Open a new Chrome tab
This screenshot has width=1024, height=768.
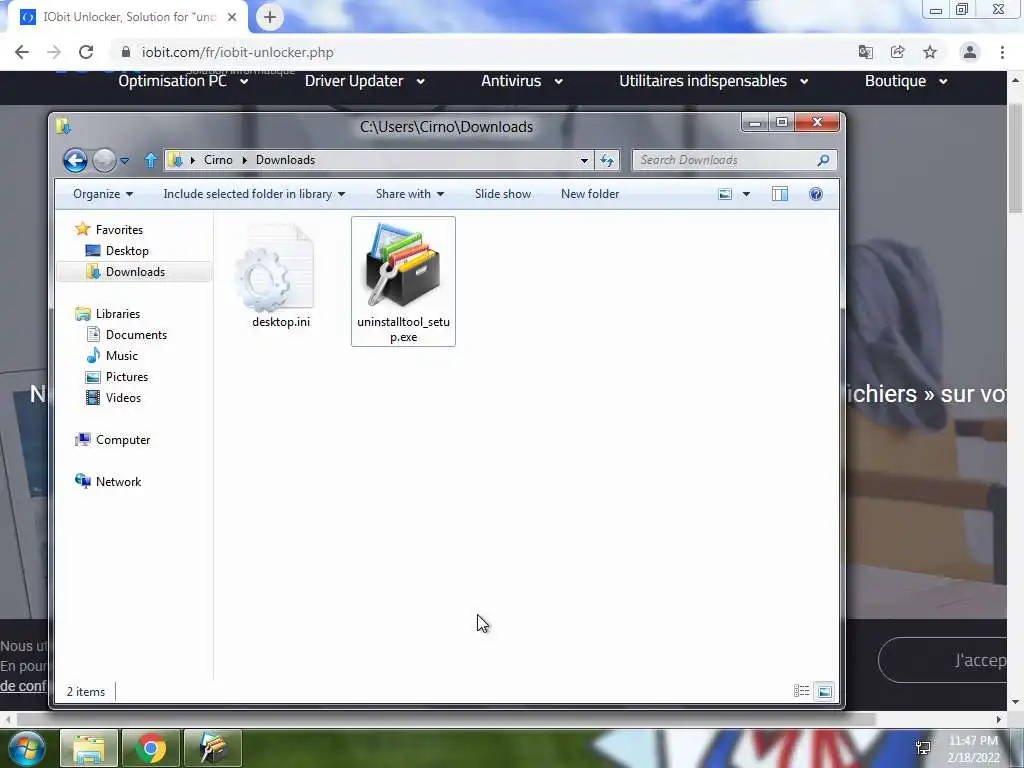[270, 18]
